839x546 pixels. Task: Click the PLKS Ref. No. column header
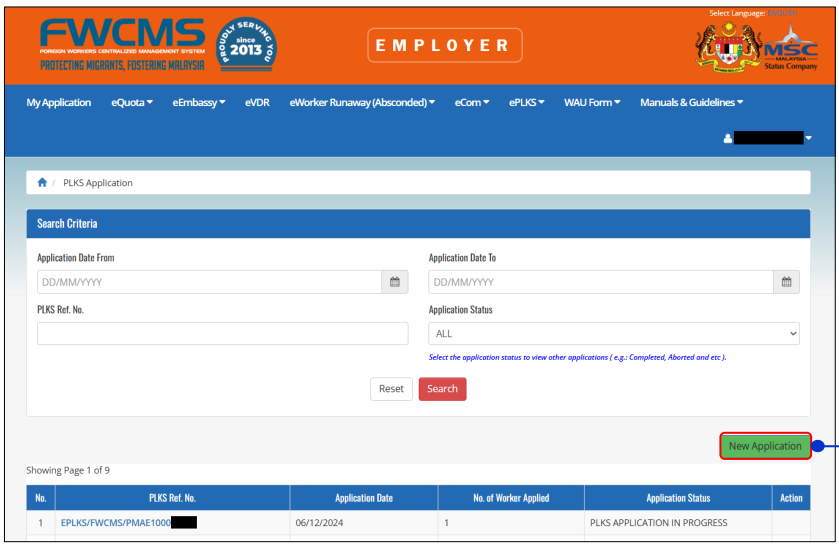172,498
